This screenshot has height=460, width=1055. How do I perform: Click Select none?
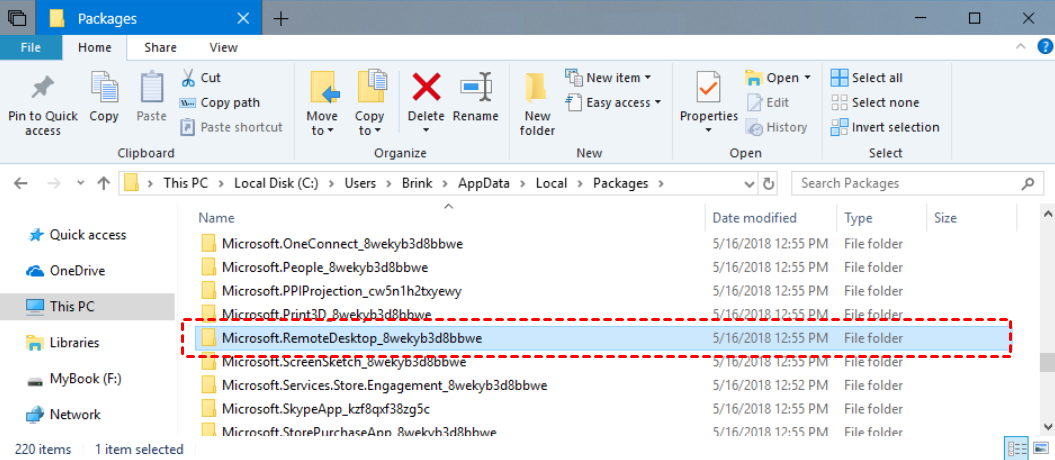875,103
